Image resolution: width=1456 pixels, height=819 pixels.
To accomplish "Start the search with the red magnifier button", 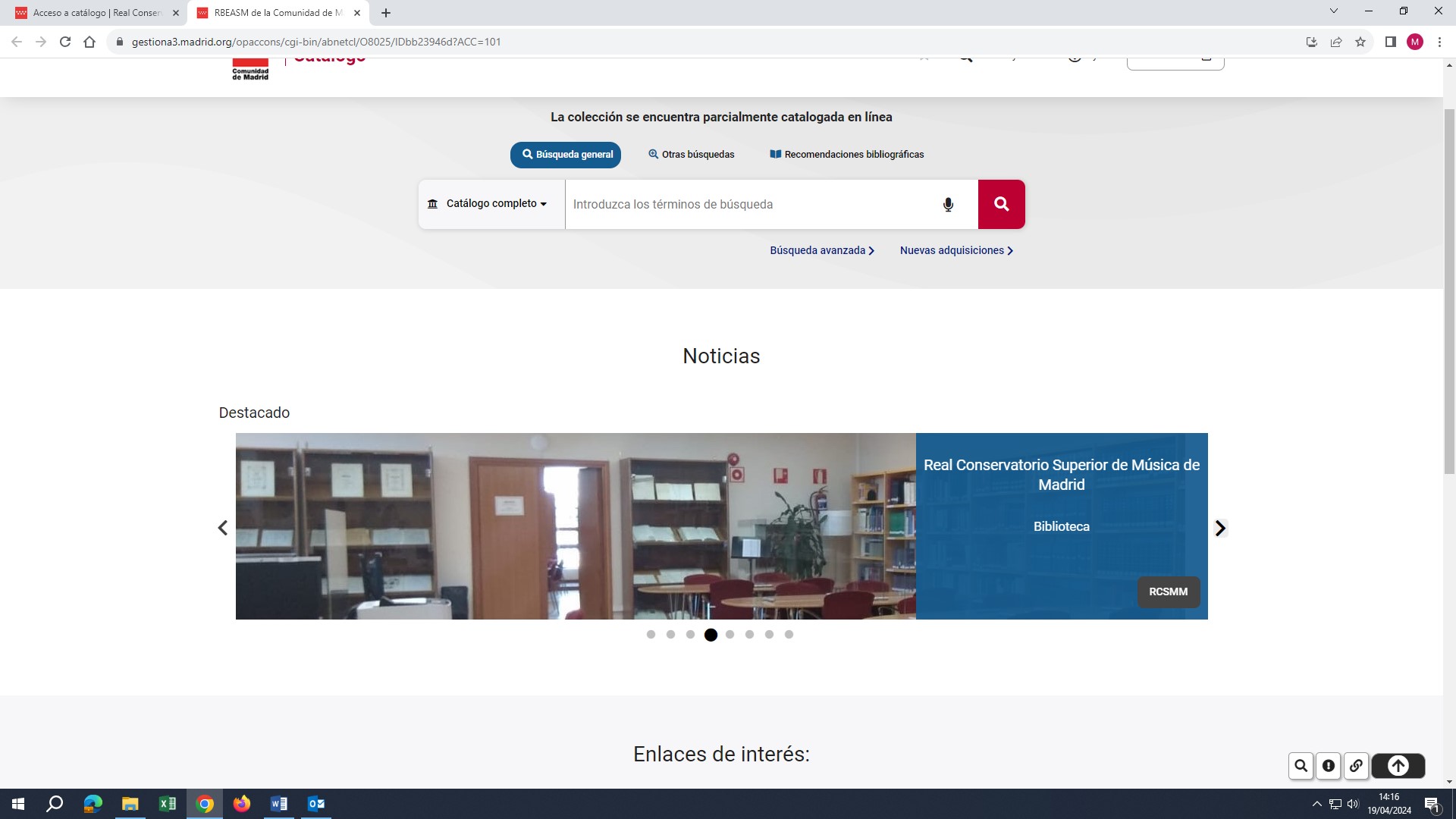I will point(1001,204).
